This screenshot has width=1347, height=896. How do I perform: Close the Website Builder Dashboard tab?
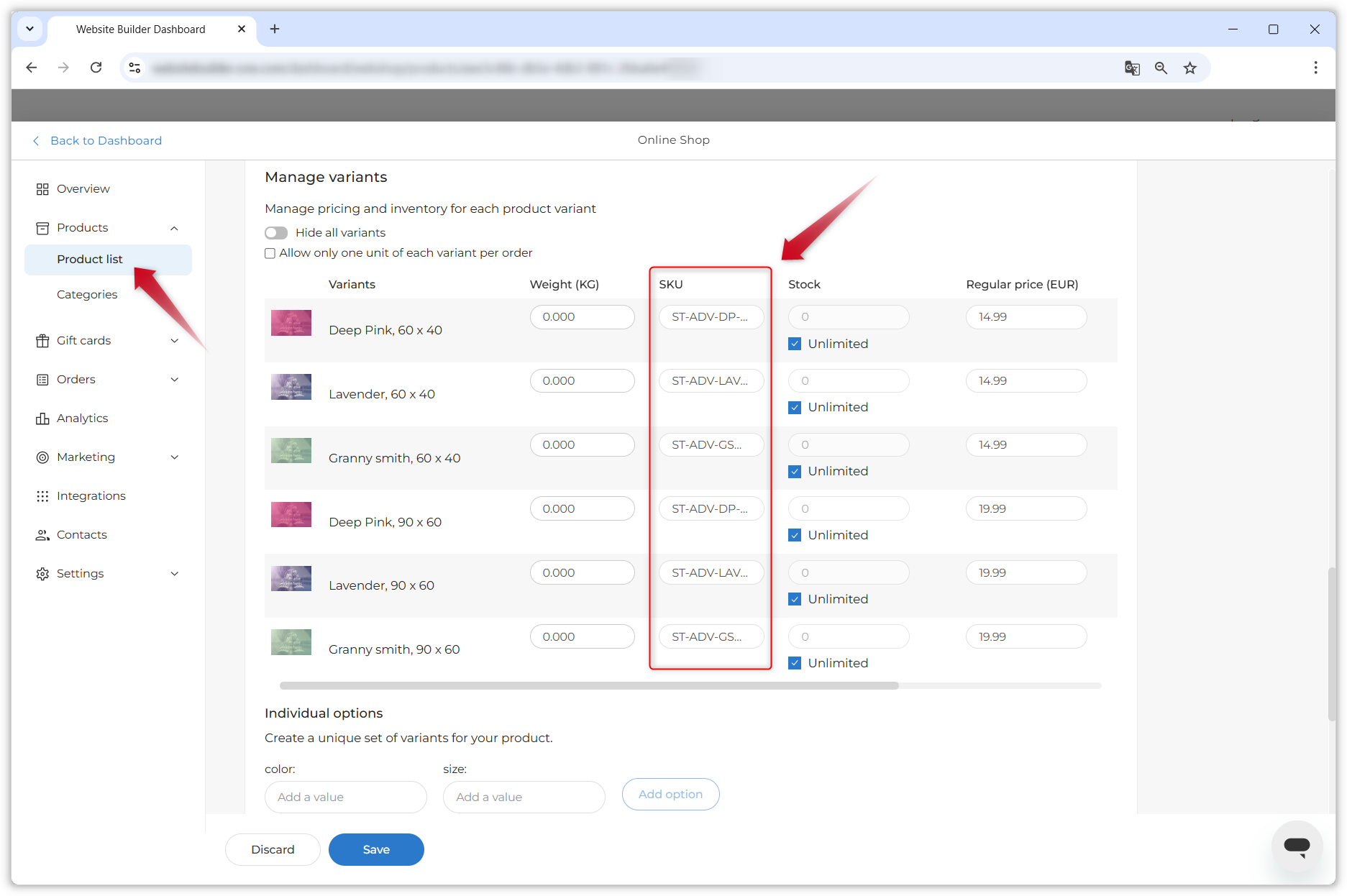[242, 29]
